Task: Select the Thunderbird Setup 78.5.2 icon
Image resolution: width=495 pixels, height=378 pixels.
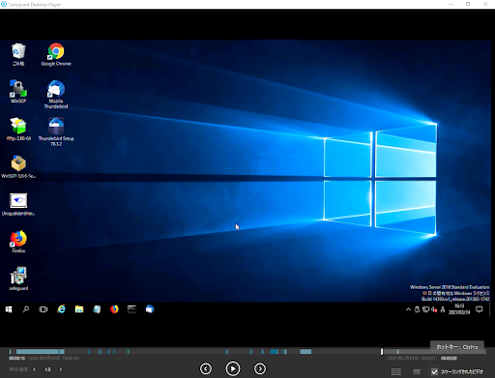Action: click(x=56, y=131)
